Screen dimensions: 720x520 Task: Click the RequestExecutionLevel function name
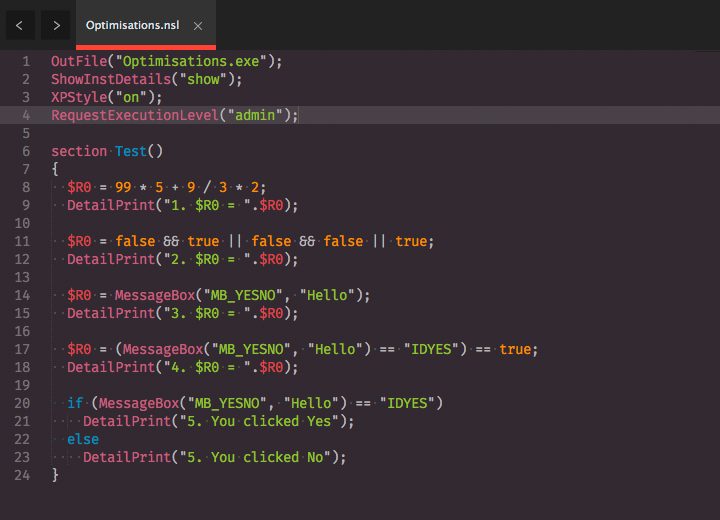(x=135, y=115)
